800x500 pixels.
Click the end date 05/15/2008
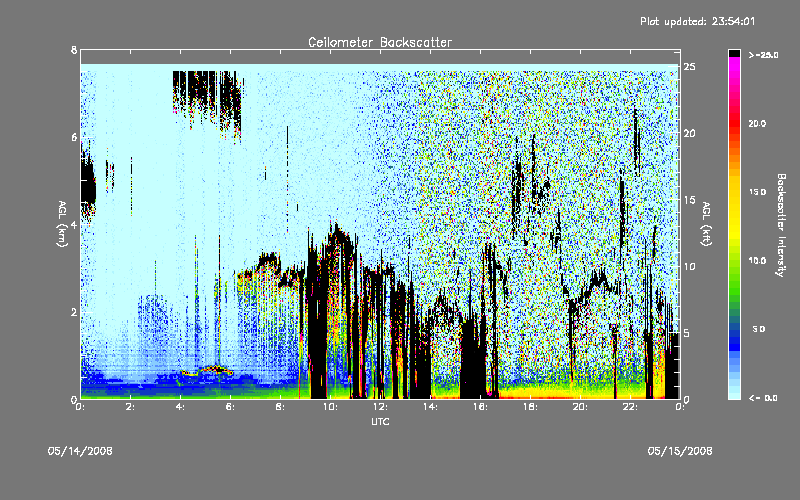coord(680,451)
